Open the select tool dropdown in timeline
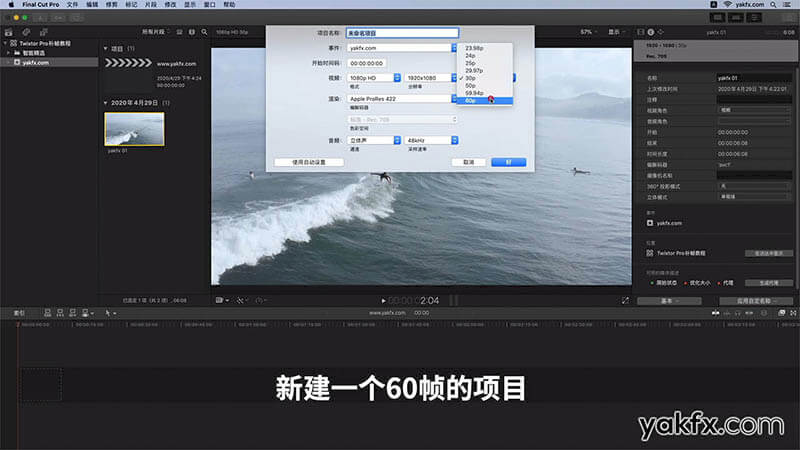The image size is (800, 450). (x=110, y=313)
